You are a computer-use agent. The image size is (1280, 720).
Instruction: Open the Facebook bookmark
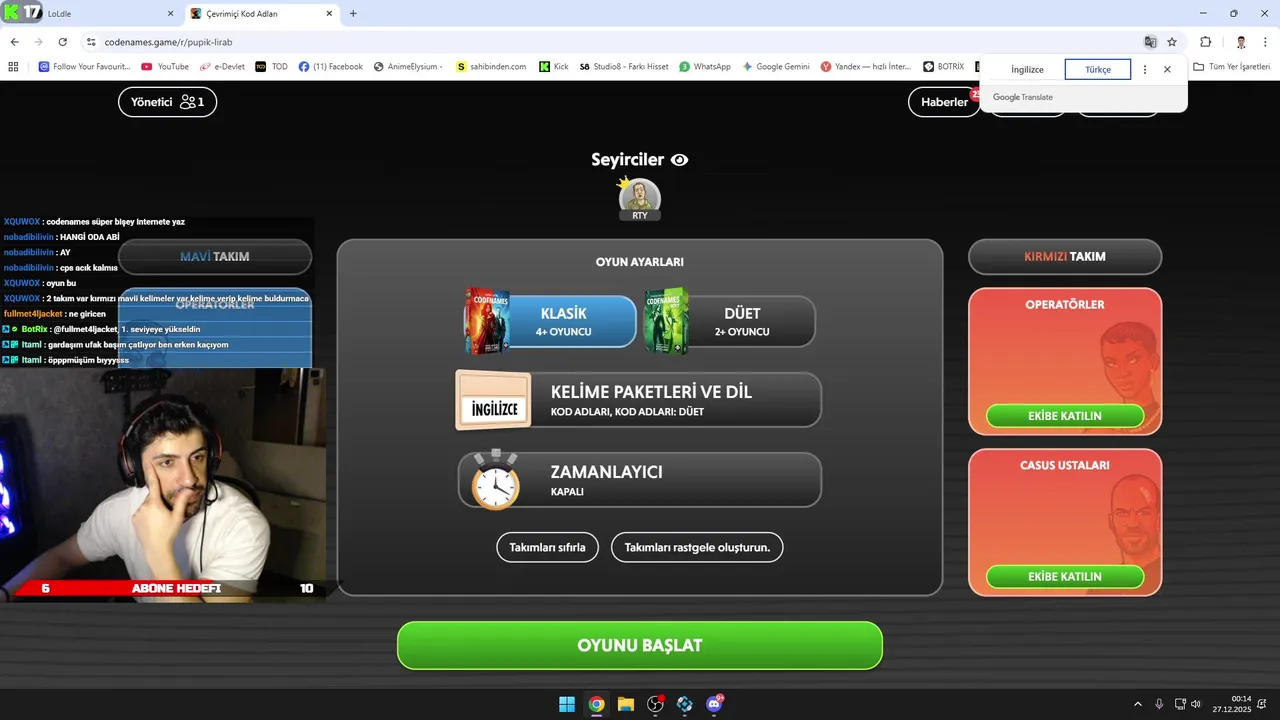331,66
